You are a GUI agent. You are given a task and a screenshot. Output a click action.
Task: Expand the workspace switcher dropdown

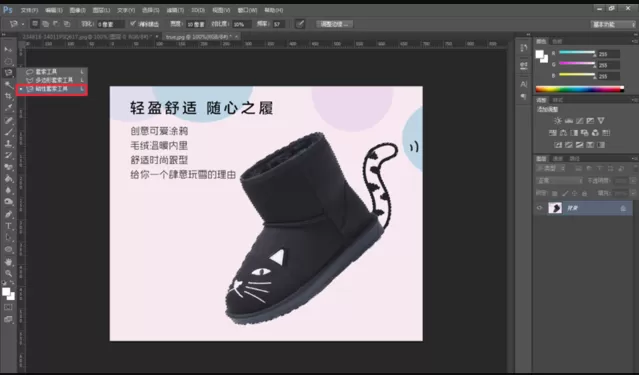click(613, 24)
